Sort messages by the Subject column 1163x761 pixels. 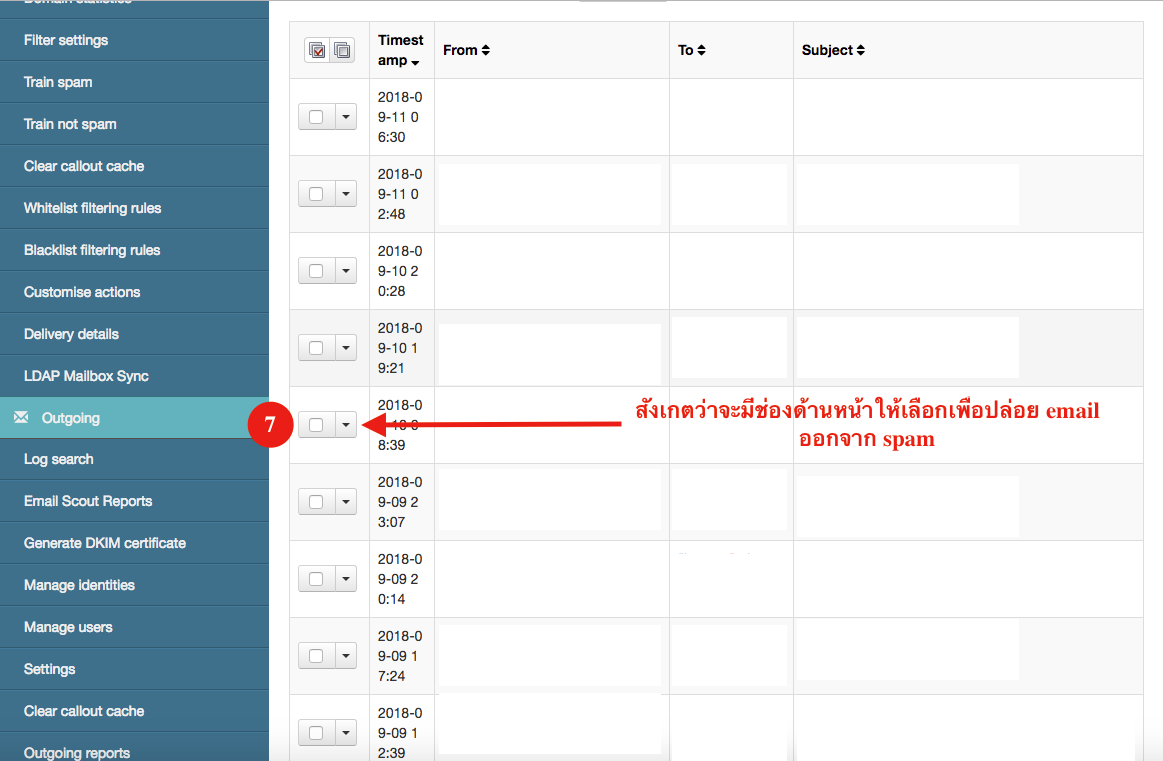[x=834, y=49]
